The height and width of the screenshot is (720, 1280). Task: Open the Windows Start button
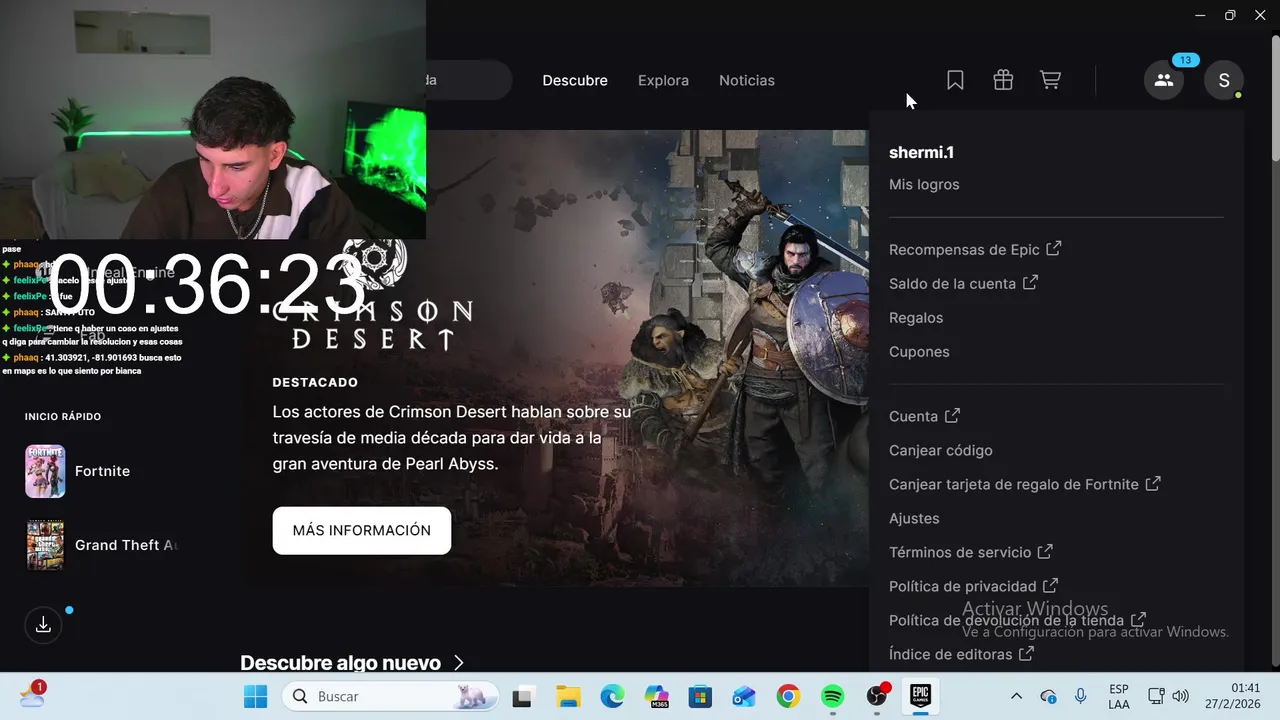pos(256,696)
